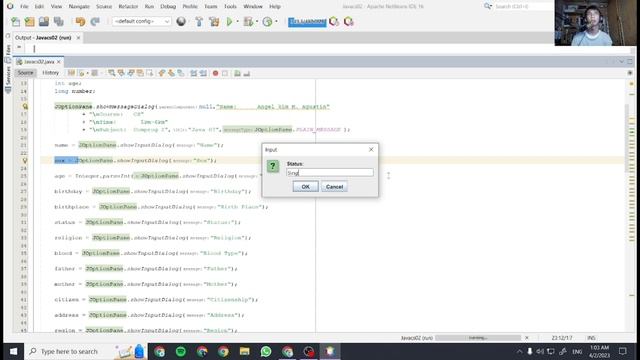Open the notification center icon
This screenshot has height=360, width=640.
click(622, 351)
